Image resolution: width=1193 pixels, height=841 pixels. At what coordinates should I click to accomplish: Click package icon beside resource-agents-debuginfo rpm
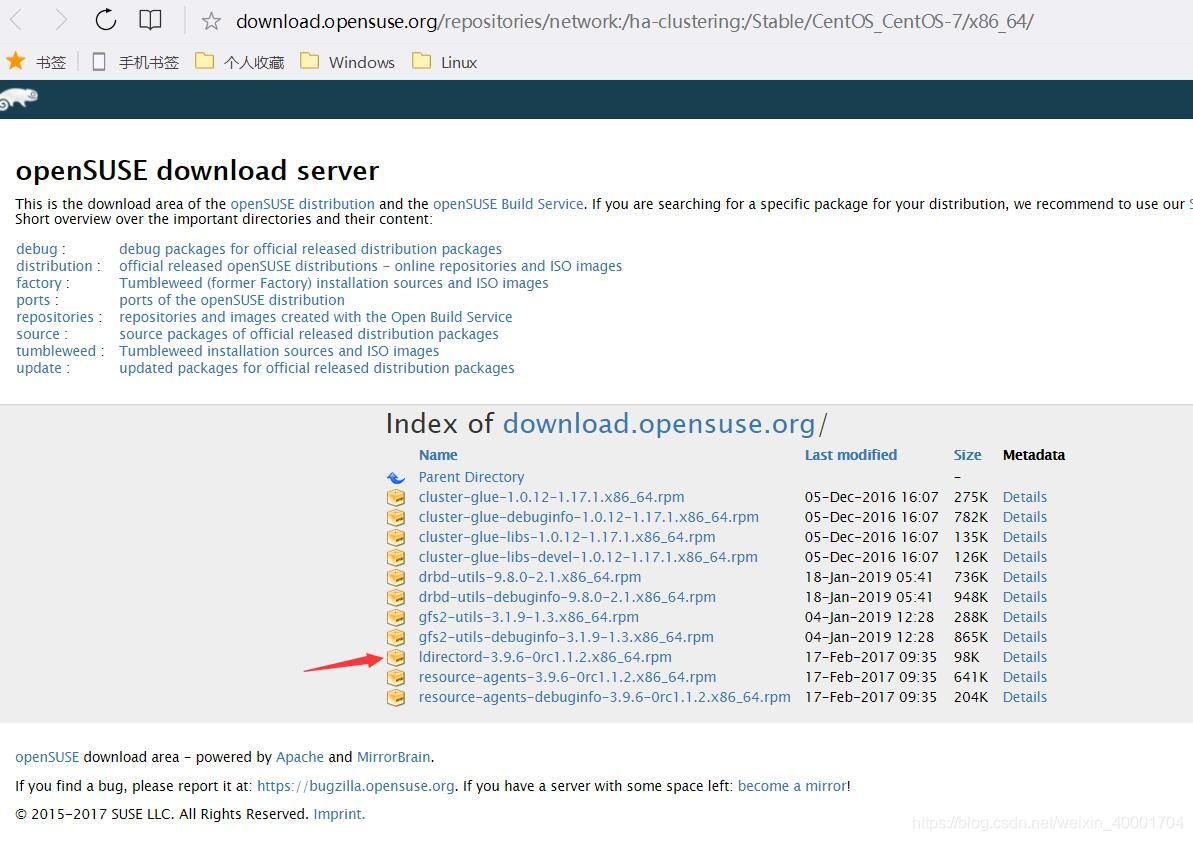tap(396, 697)
